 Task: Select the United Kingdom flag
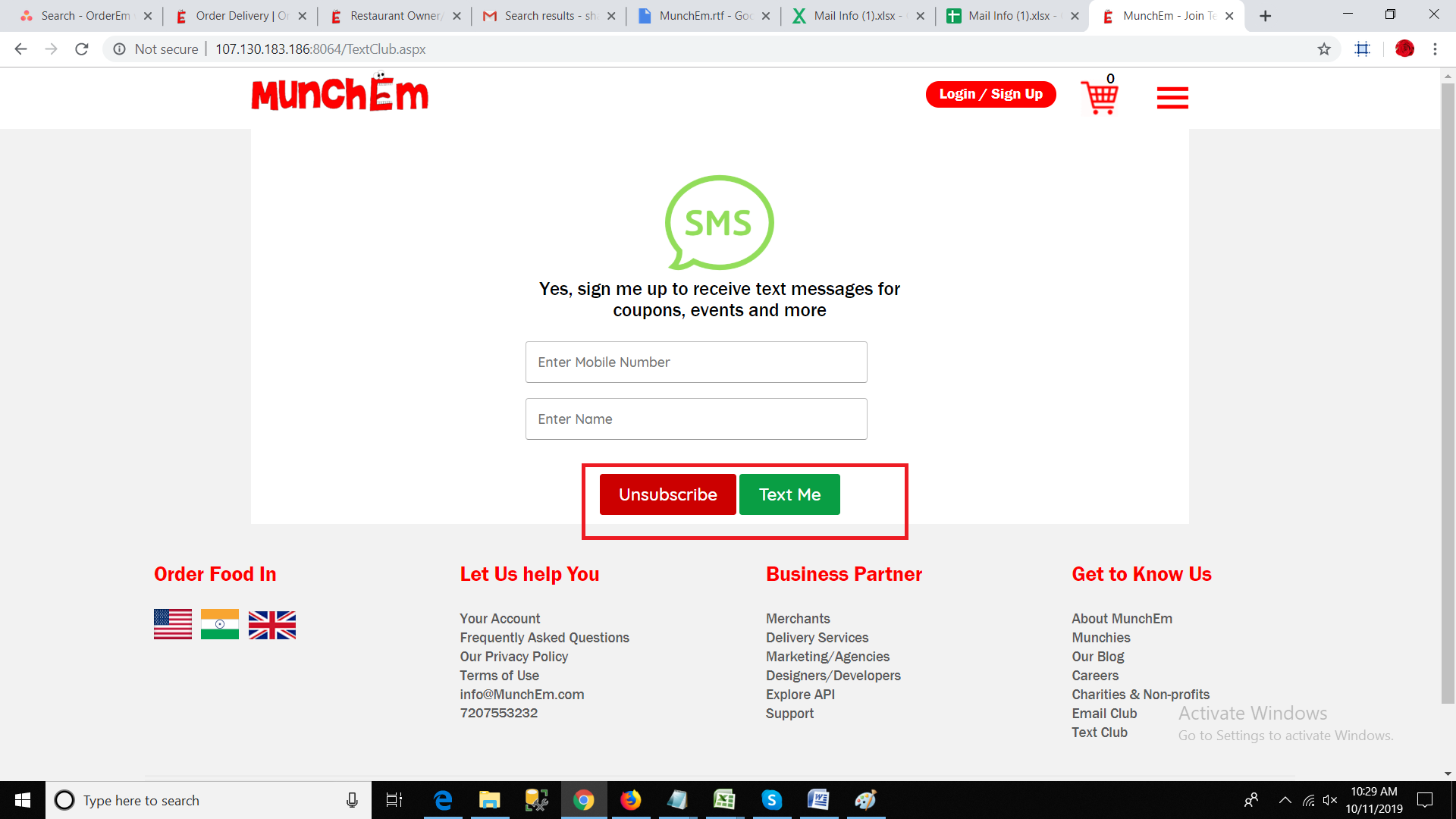(x=272, y=625)
